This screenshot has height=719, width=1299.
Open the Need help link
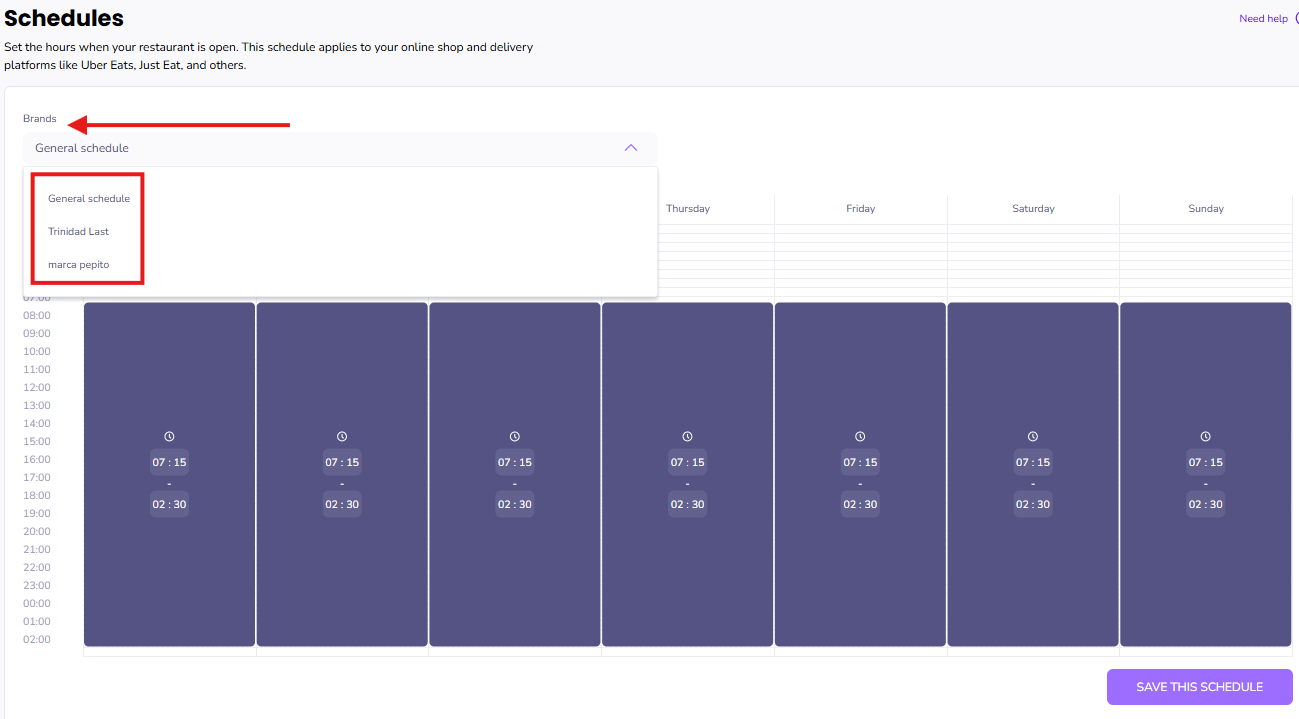(1263, 18)
